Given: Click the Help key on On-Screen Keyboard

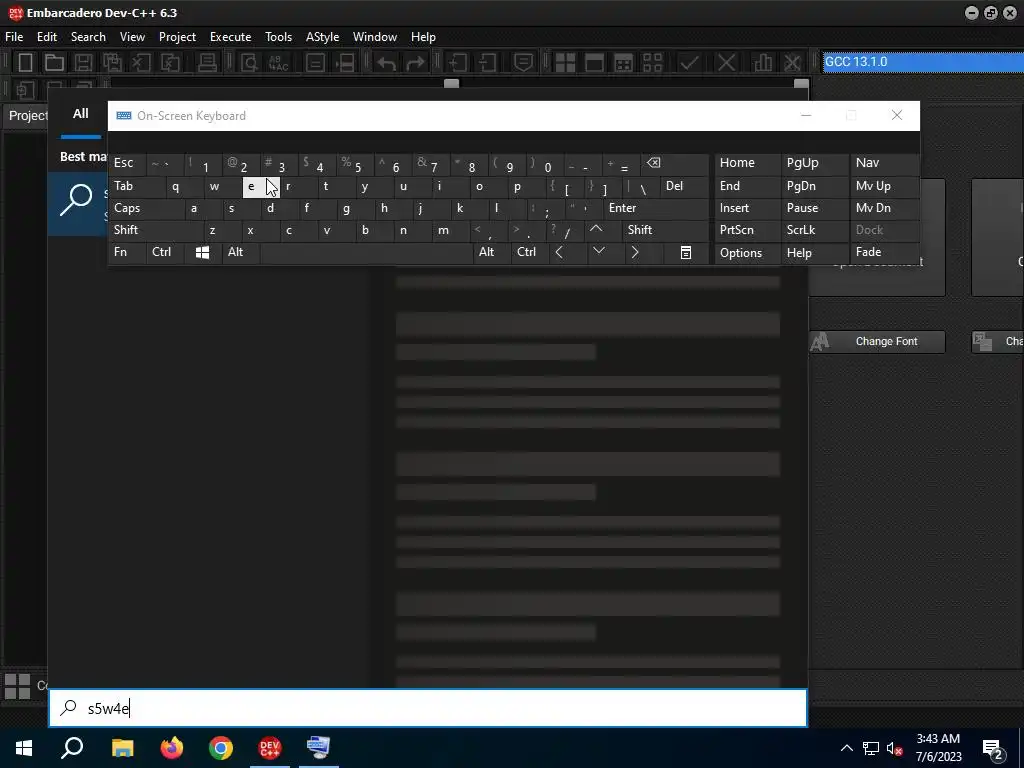Looking at the screenshot, I should [x=814, y=253].
